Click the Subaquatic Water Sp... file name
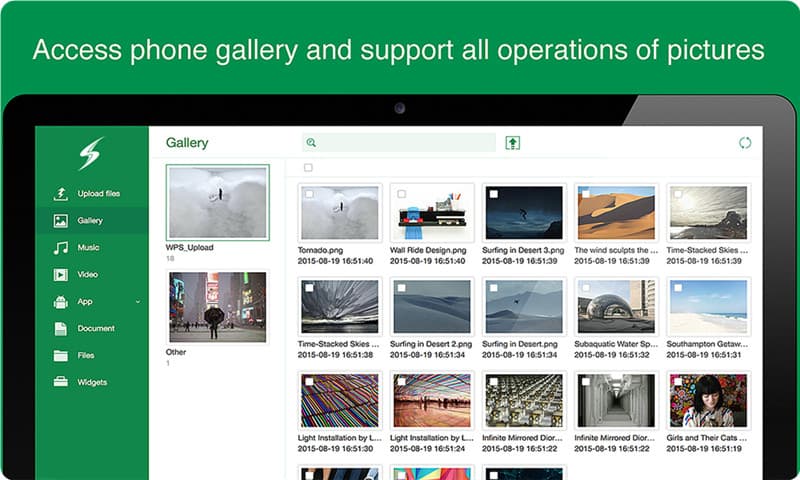The height and width of the screenshot is (480, 800). point(616,344)
